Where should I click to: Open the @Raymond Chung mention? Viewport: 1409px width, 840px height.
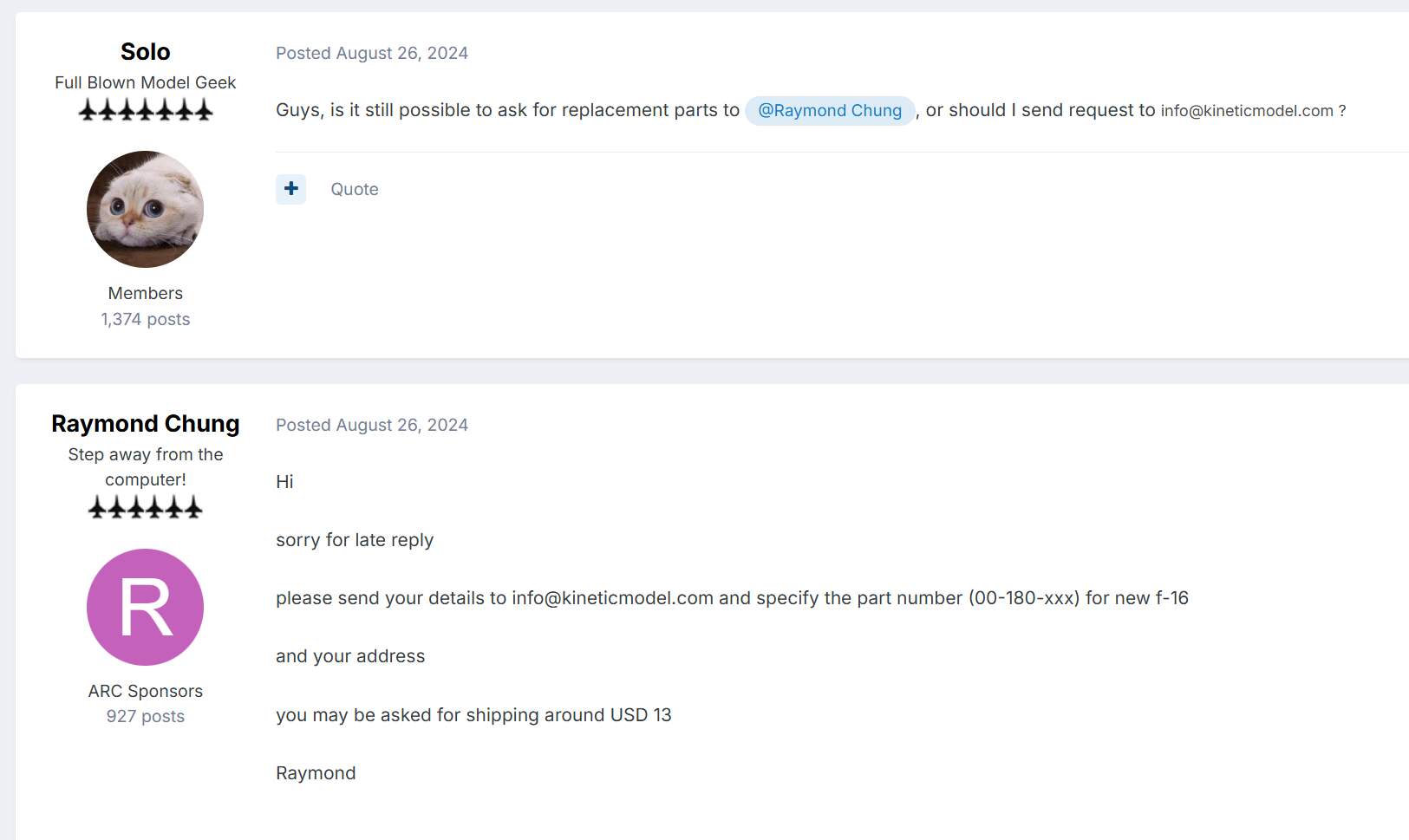click(830, 111)
